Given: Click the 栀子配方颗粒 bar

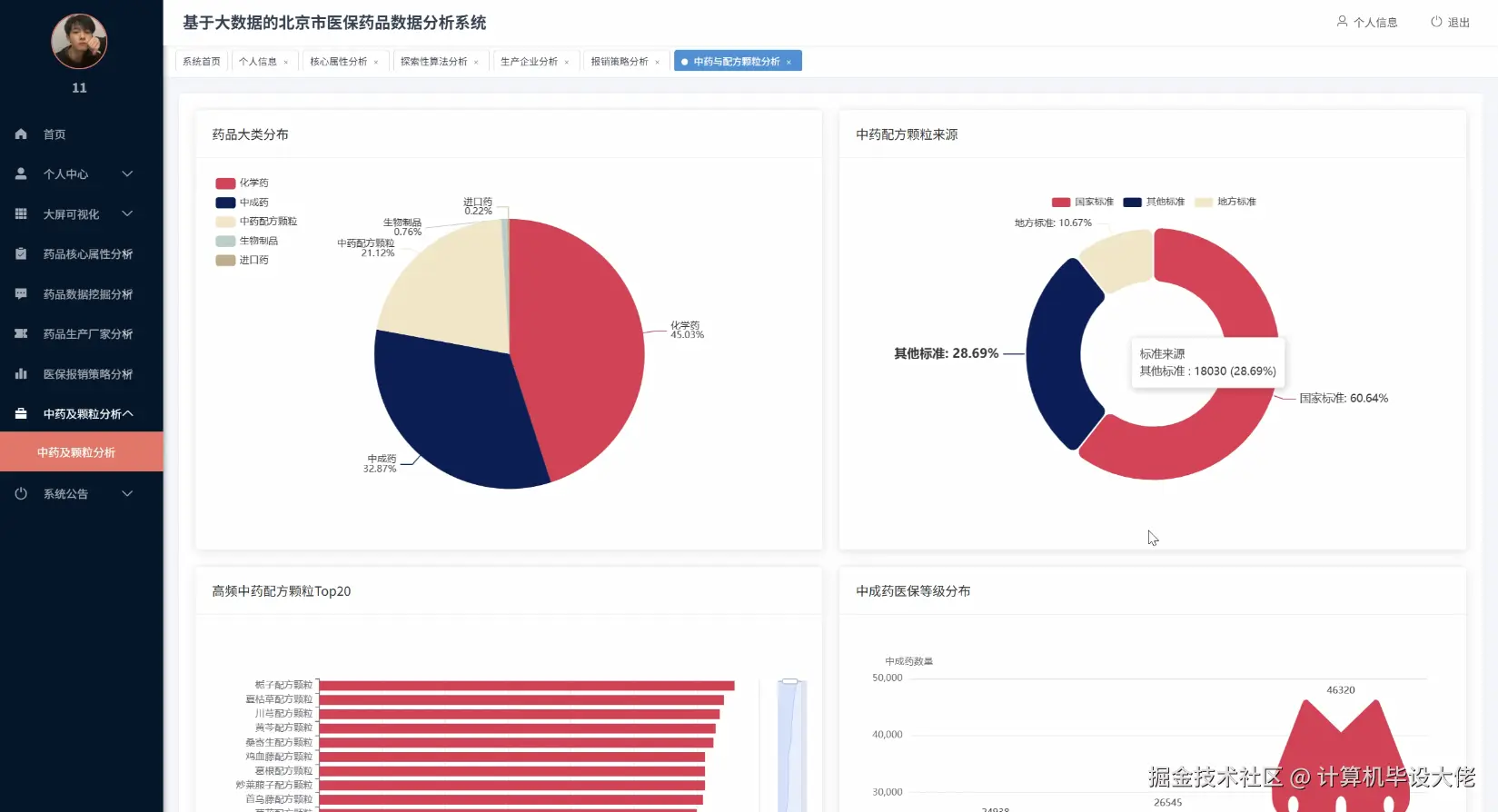Looking at the screenshot, I should tap(526, 685).
